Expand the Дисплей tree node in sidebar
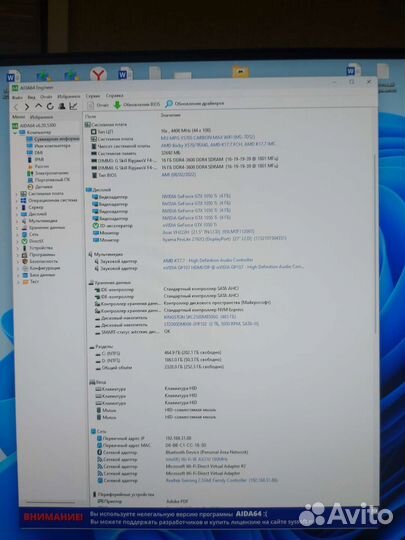The width and height of the screenshot is (405, 540). 17,214
